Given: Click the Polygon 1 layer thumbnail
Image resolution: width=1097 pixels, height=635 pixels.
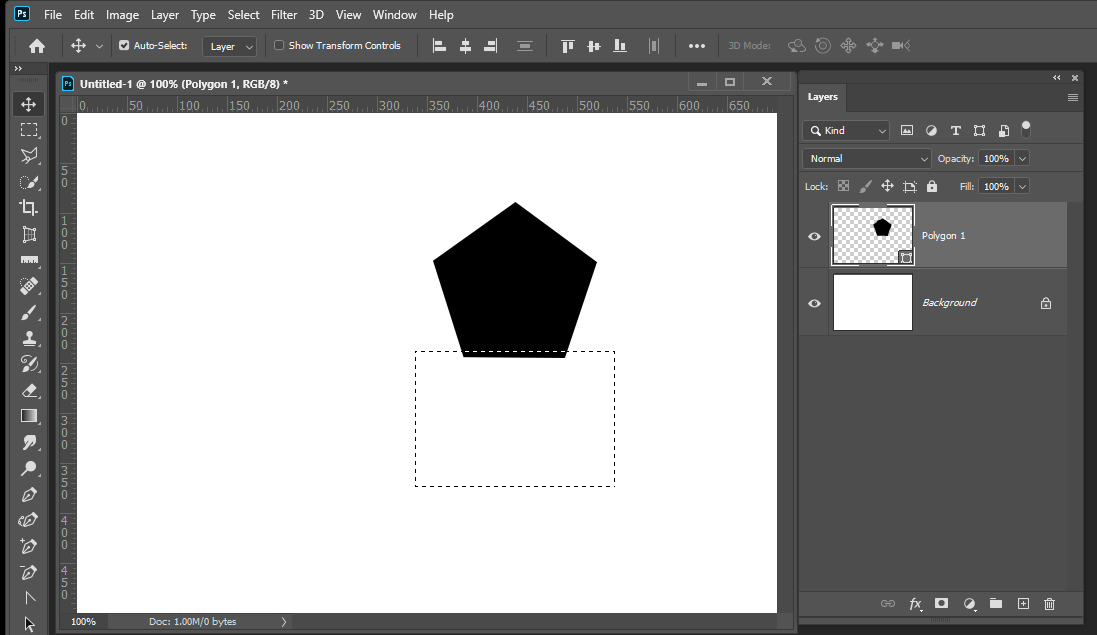Looking at the screenshot, I should pos(872,235).
